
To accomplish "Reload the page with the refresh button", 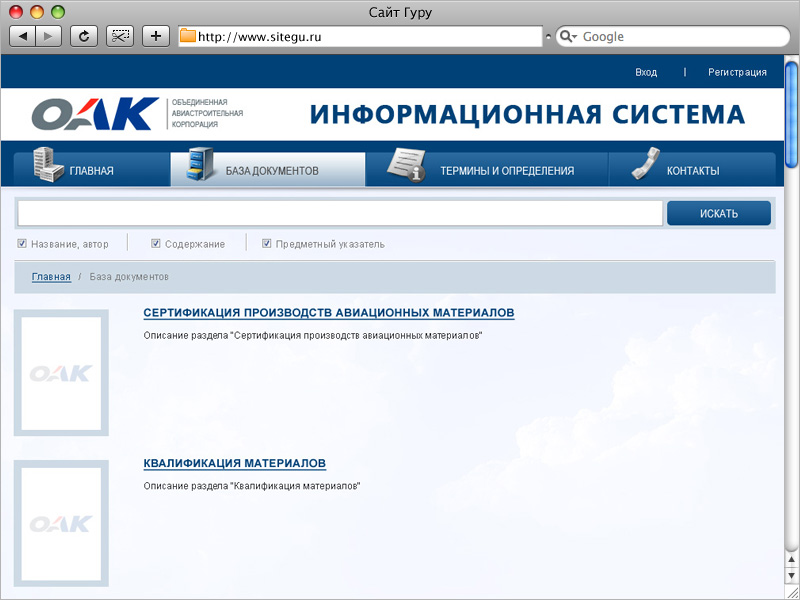I will [84, 36].
